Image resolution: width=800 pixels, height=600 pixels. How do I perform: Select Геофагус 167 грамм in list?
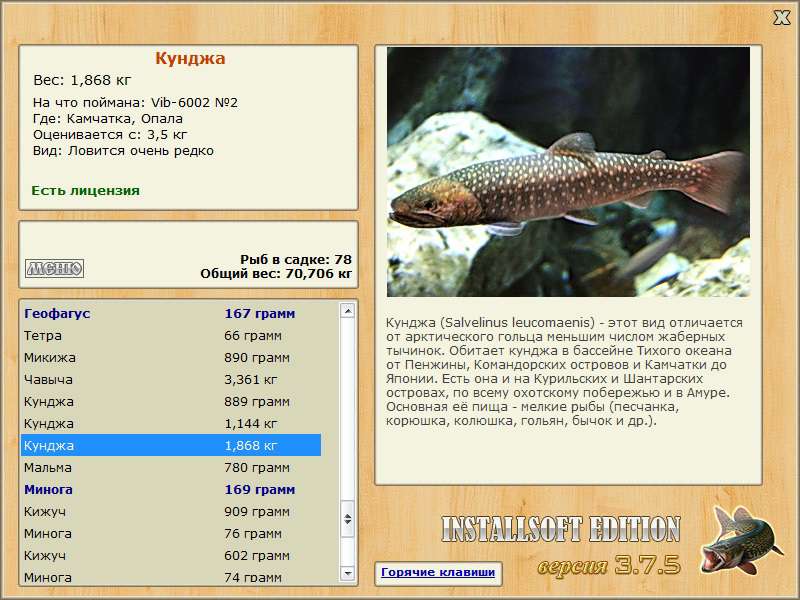(171, 314)
